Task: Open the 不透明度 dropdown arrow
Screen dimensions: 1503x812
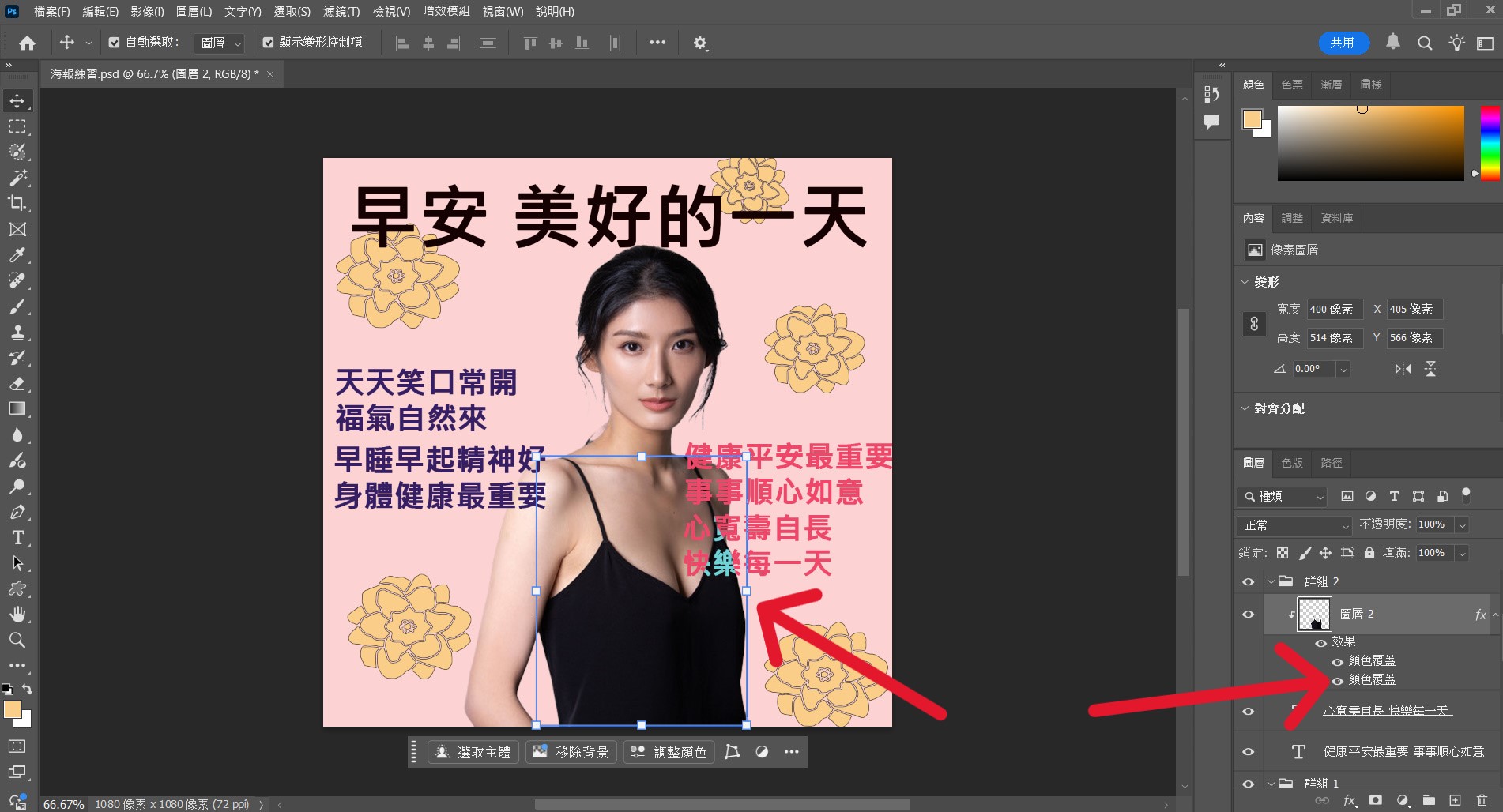Action: click(x=1462, y=525)
